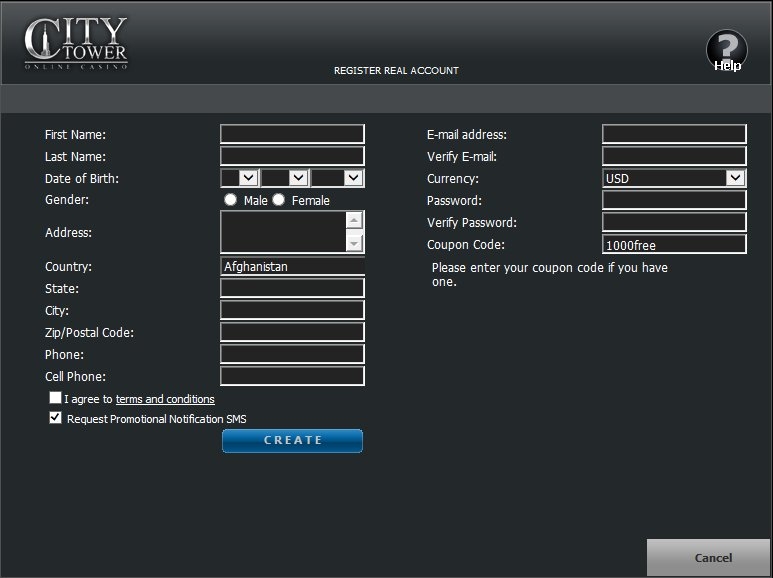Focus the E-mail address field
This screenshot has width=773, height=578.
[x=674, y=134]
